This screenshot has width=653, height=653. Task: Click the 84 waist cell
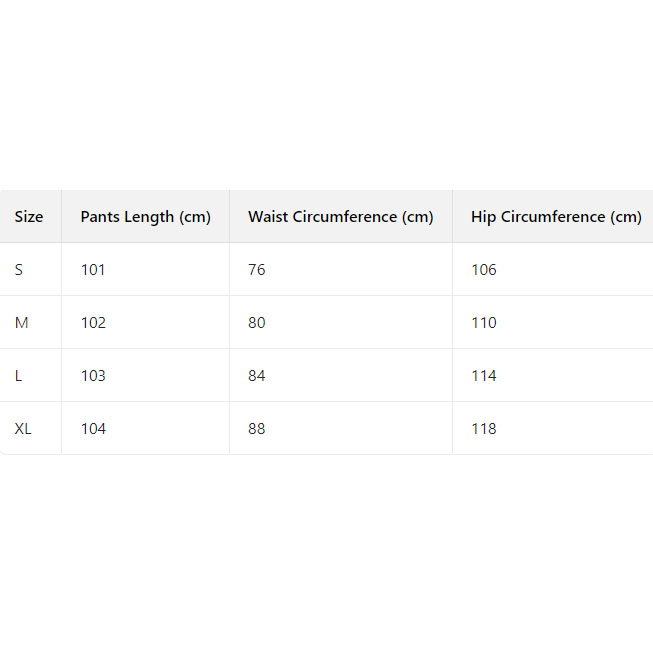[x=257, y=376]
